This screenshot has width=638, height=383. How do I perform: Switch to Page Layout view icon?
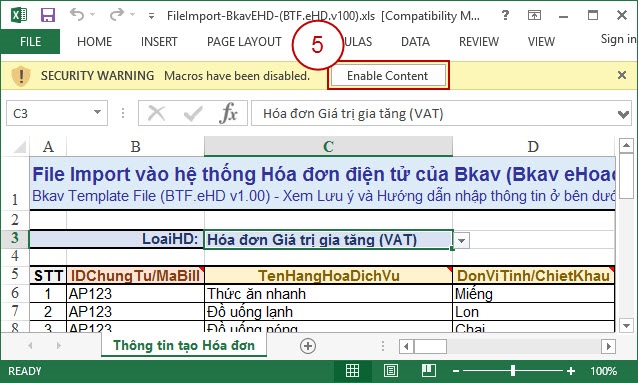[x=391, y=370]
